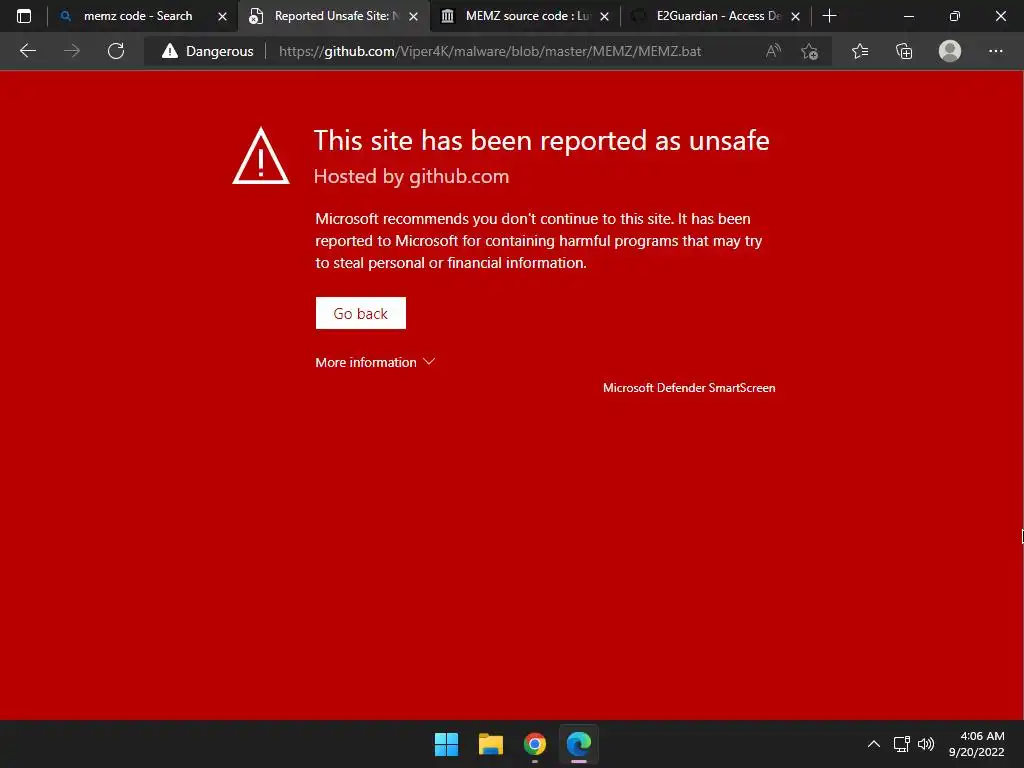This screenshot has width=1024, height=768.
Task: Click the Read aloud icon in address bar
Action: [773, 51]
